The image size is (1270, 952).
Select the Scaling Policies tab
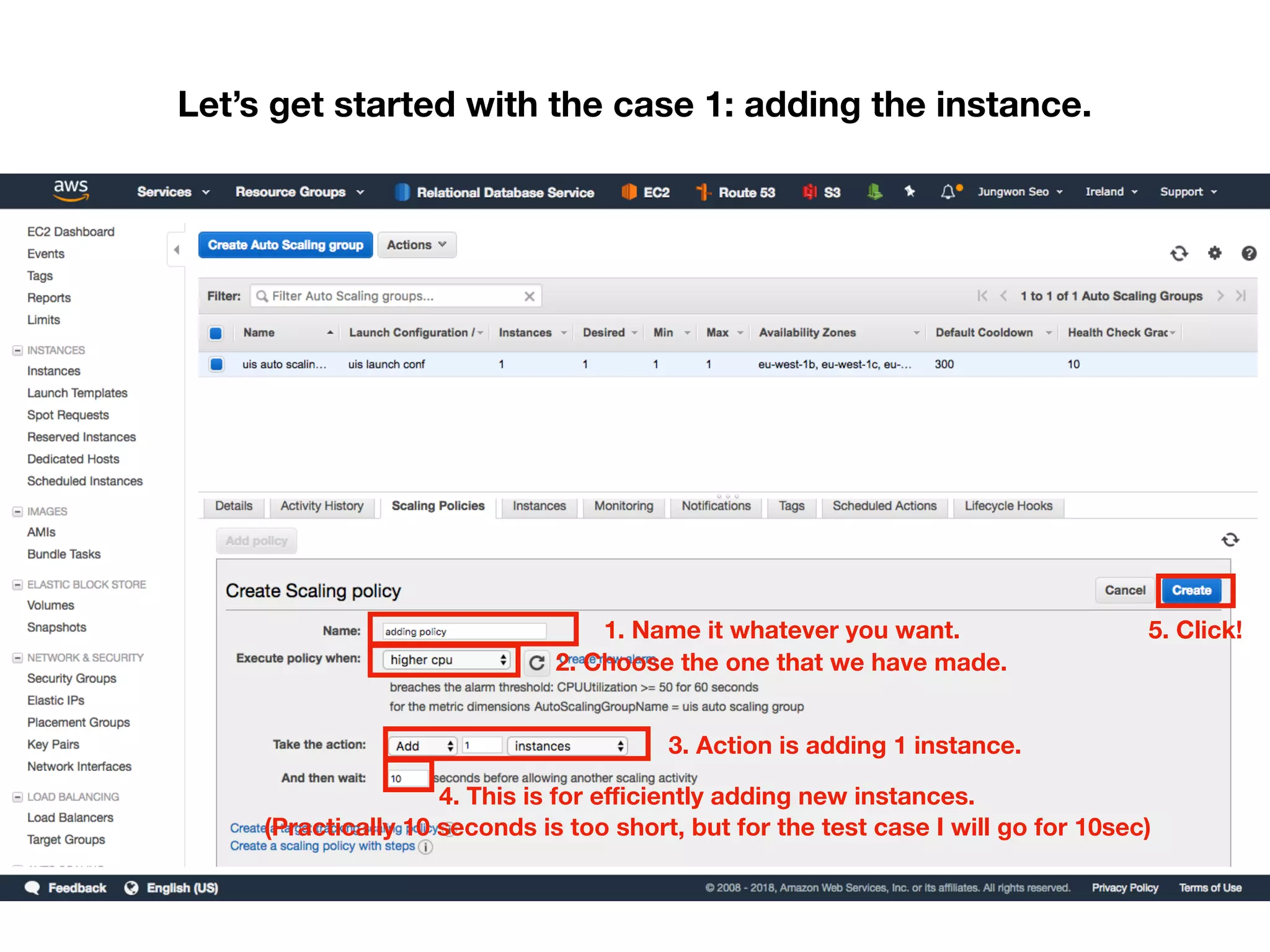[x=438, y=506]
